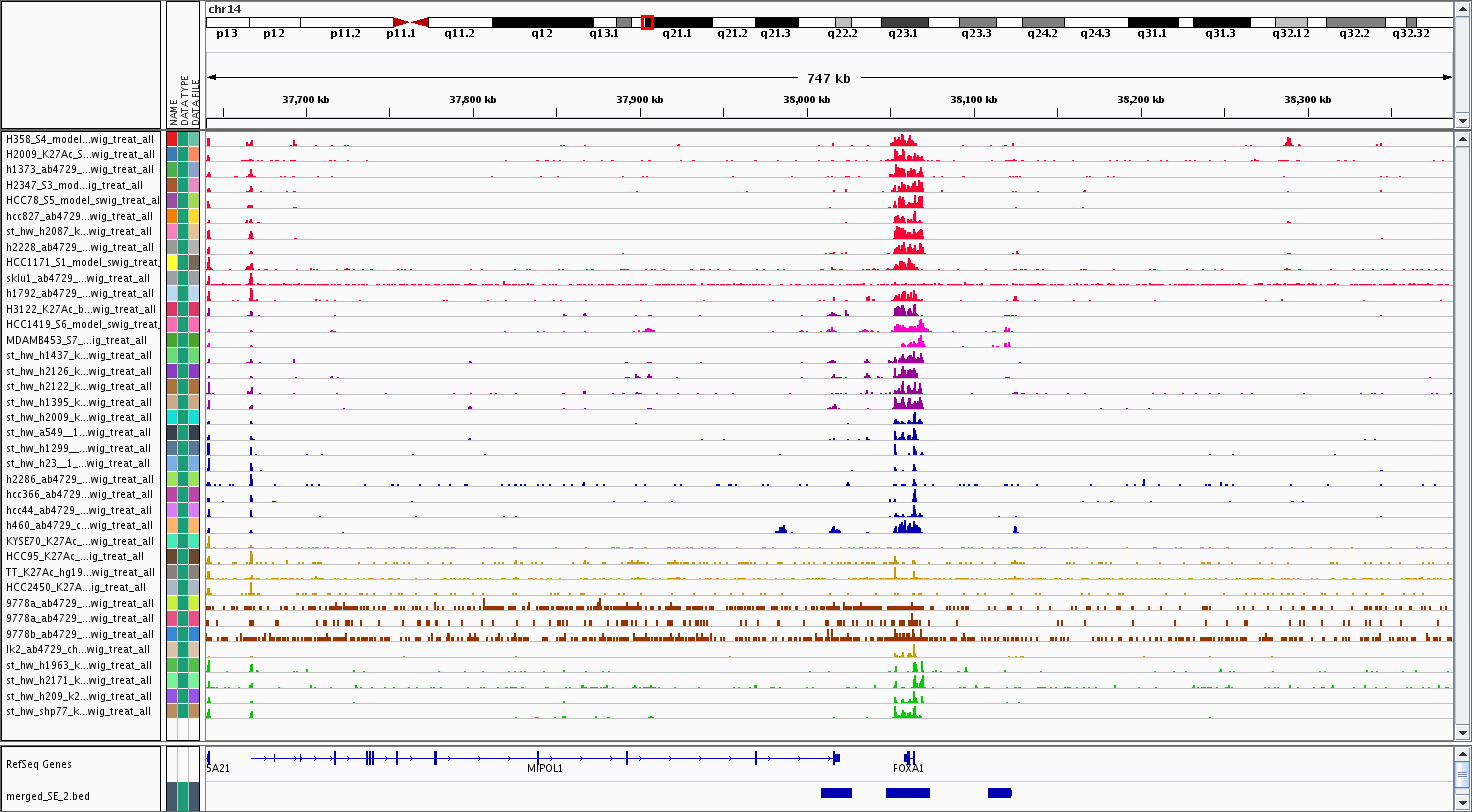Screen dimensions: 1472x812
Task: Click the q23.1 cytoband on the ideogram
Action: (904, 22)
